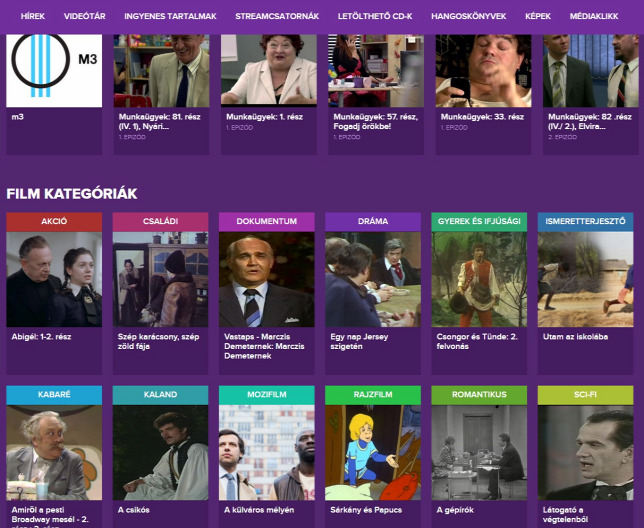
Task: Open KÉPEK navigation item
Action: coord(538,16)
